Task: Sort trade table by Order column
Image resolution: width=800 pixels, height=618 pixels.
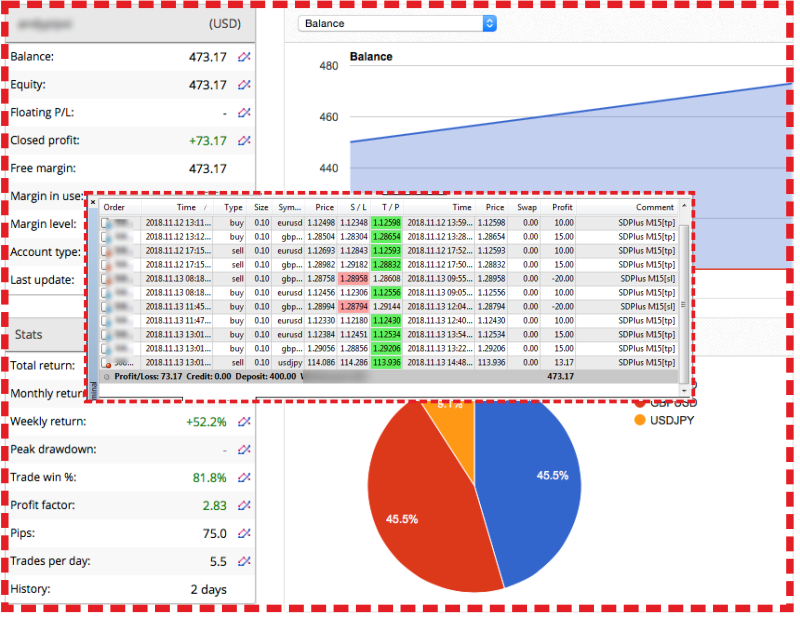Action: point(114,207)
